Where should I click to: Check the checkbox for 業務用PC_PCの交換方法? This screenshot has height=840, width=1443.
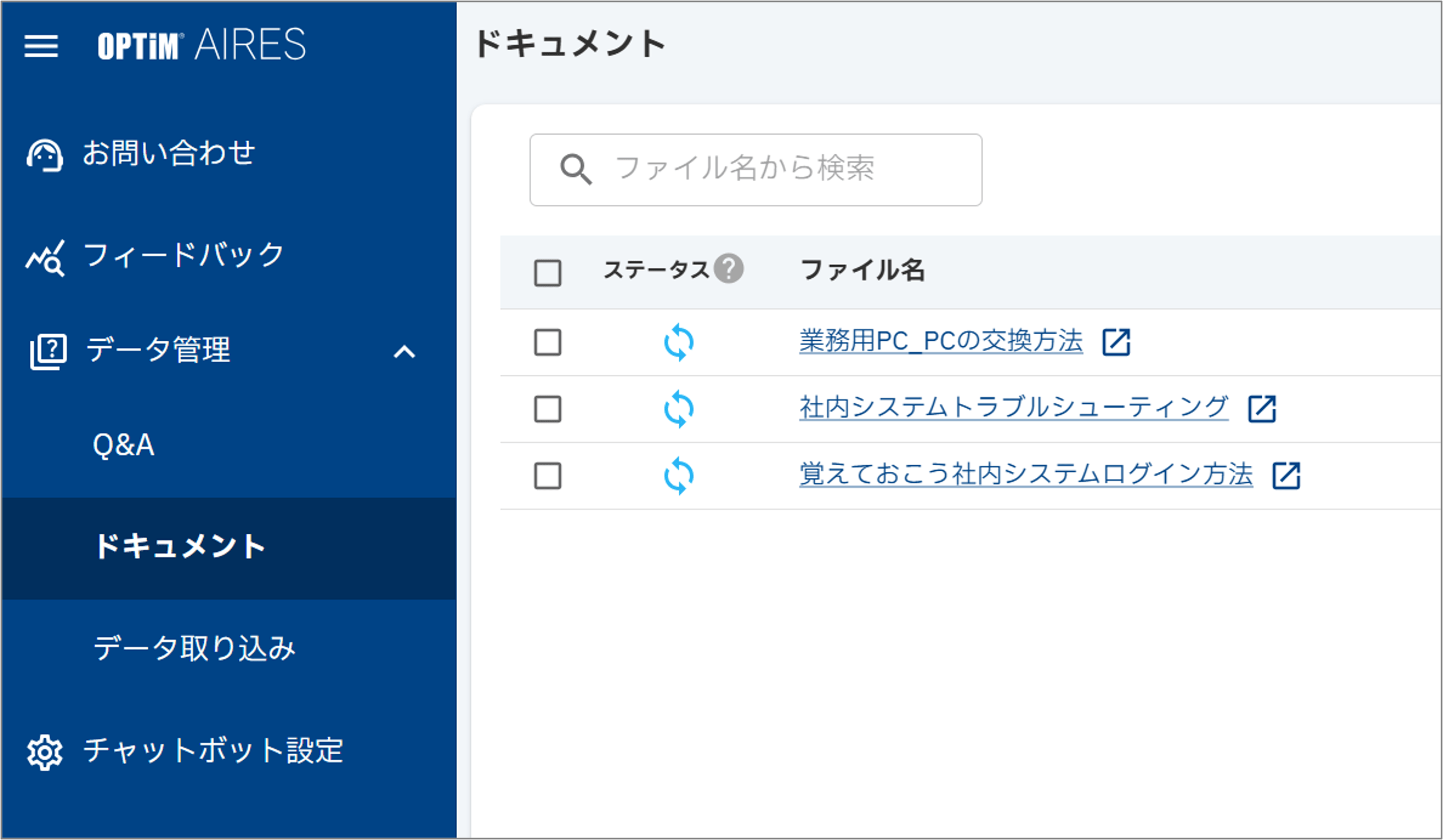(x=547, y=343)
